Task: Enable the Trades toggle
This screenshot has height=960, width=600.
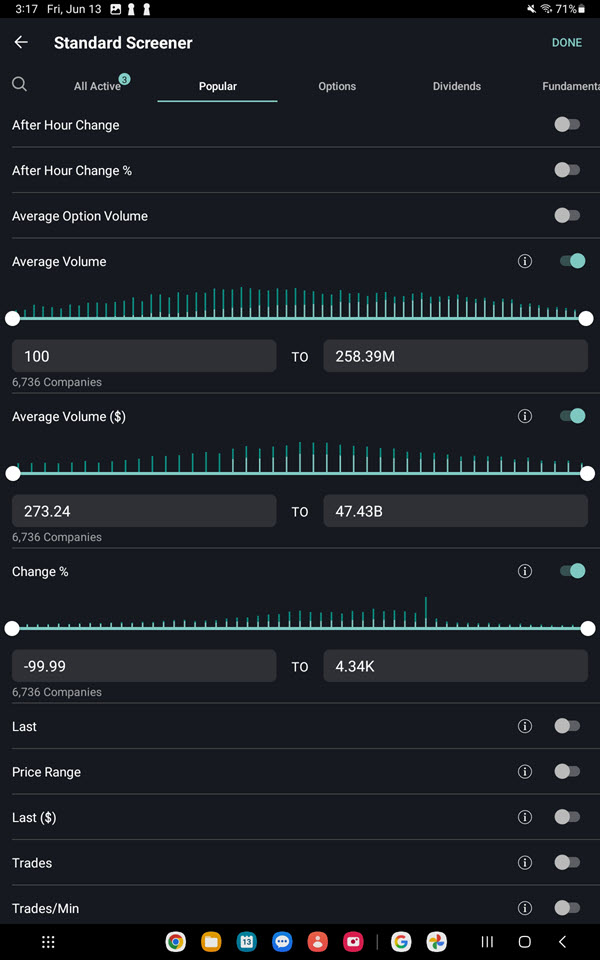Action: [x=568, y=863]
